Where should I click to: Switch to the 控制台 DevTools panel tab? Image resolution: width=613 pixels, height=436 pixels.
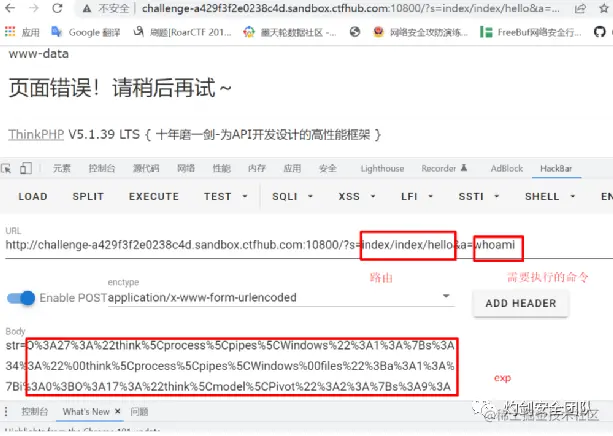click(x=102, y=169)
